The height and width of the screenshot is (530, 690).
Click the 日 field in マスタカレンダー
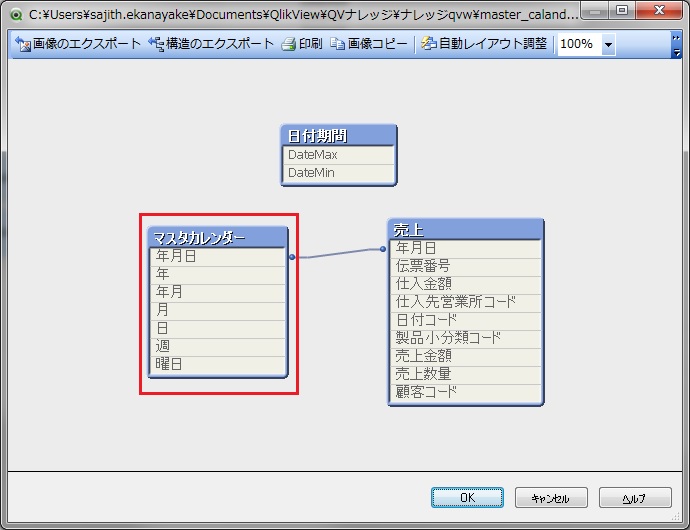click(x=218, y=329)
